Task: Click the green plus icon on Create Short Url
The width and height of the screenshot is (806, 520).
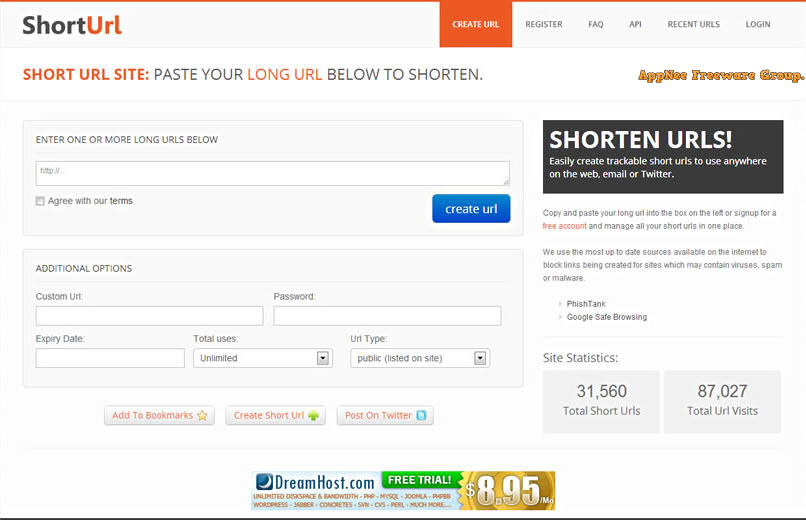Action: pyautogui.click(x=313, y=415)
